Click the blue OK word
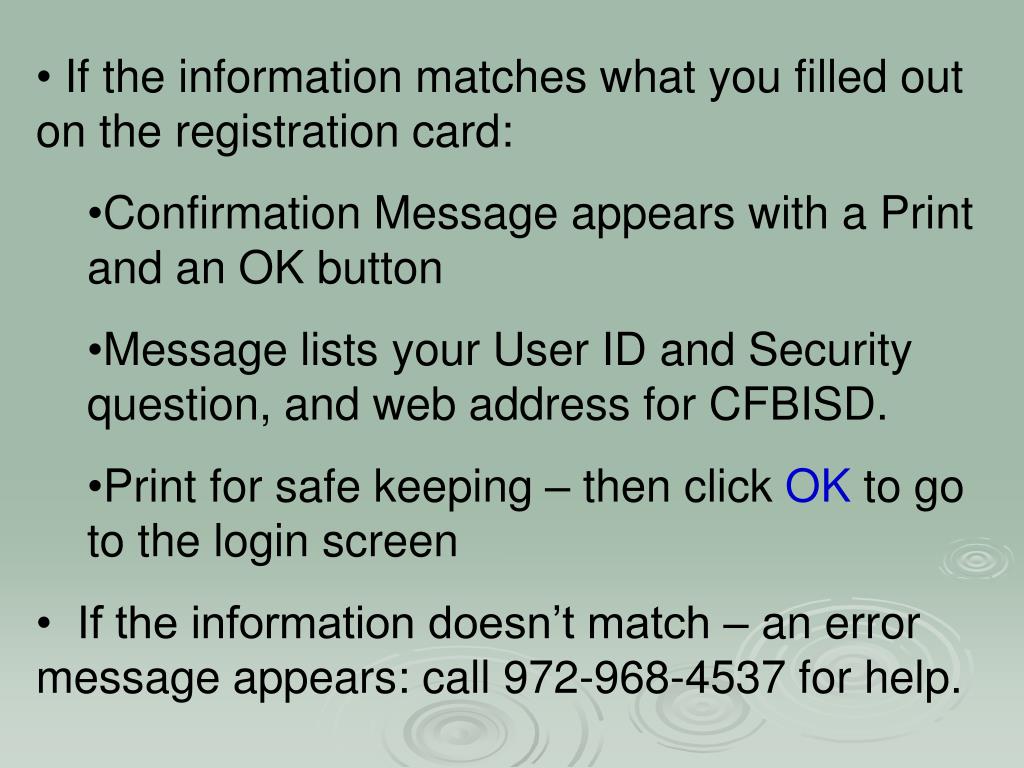 tap(818, 487)
